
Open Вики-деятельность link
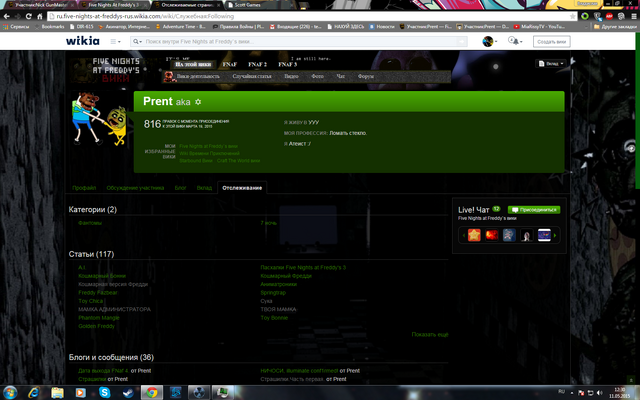[198, 76]
